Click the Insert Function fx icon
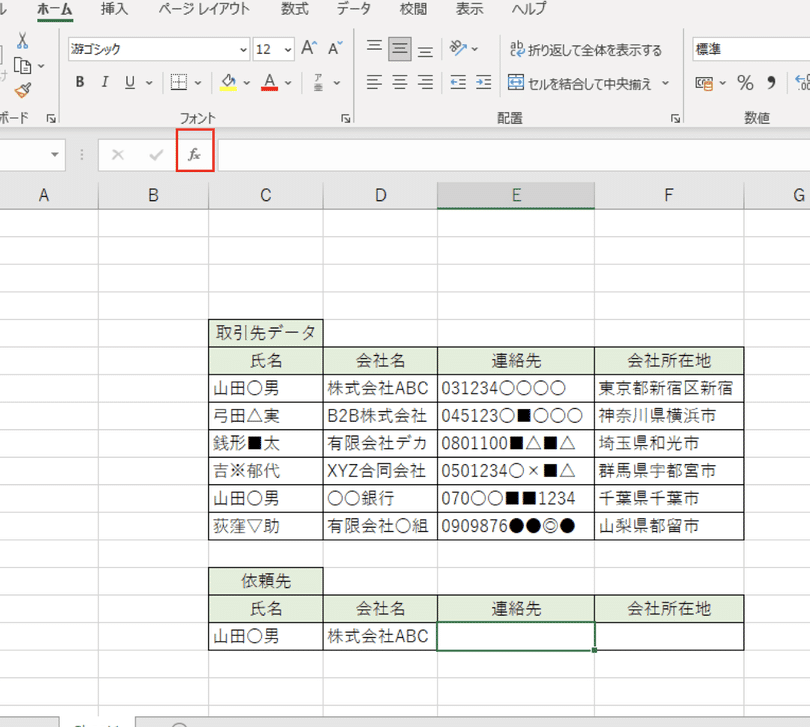The image size is (810, 727). 195,155
